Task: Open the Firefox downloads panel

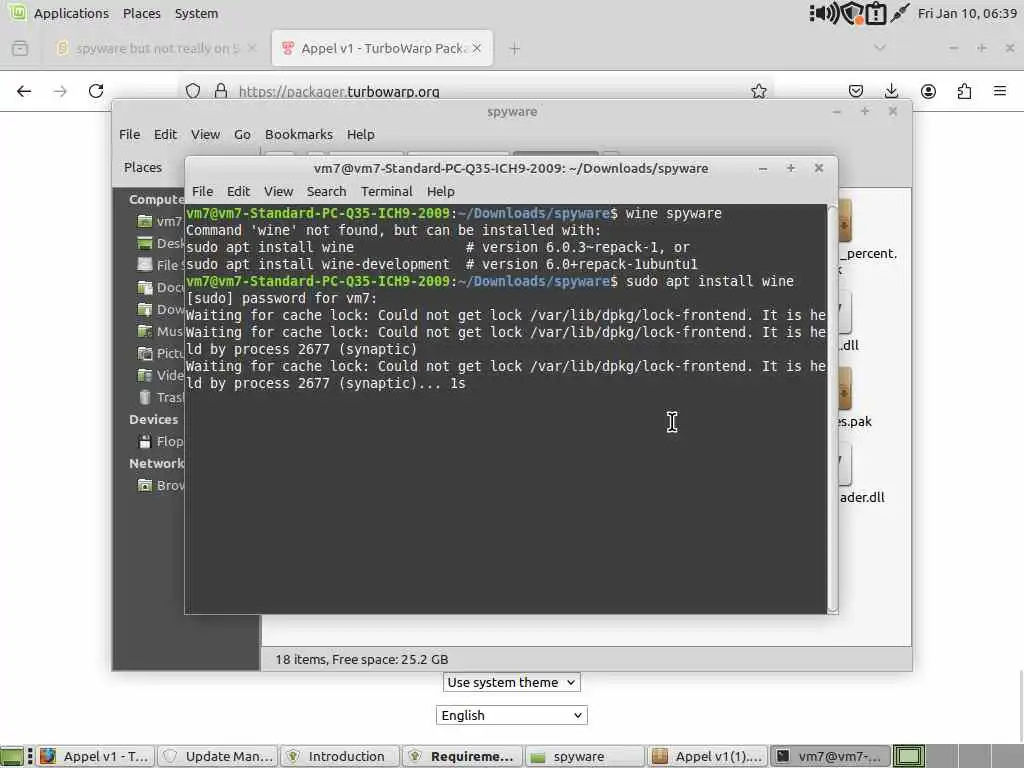Action: tap(891, 91)
